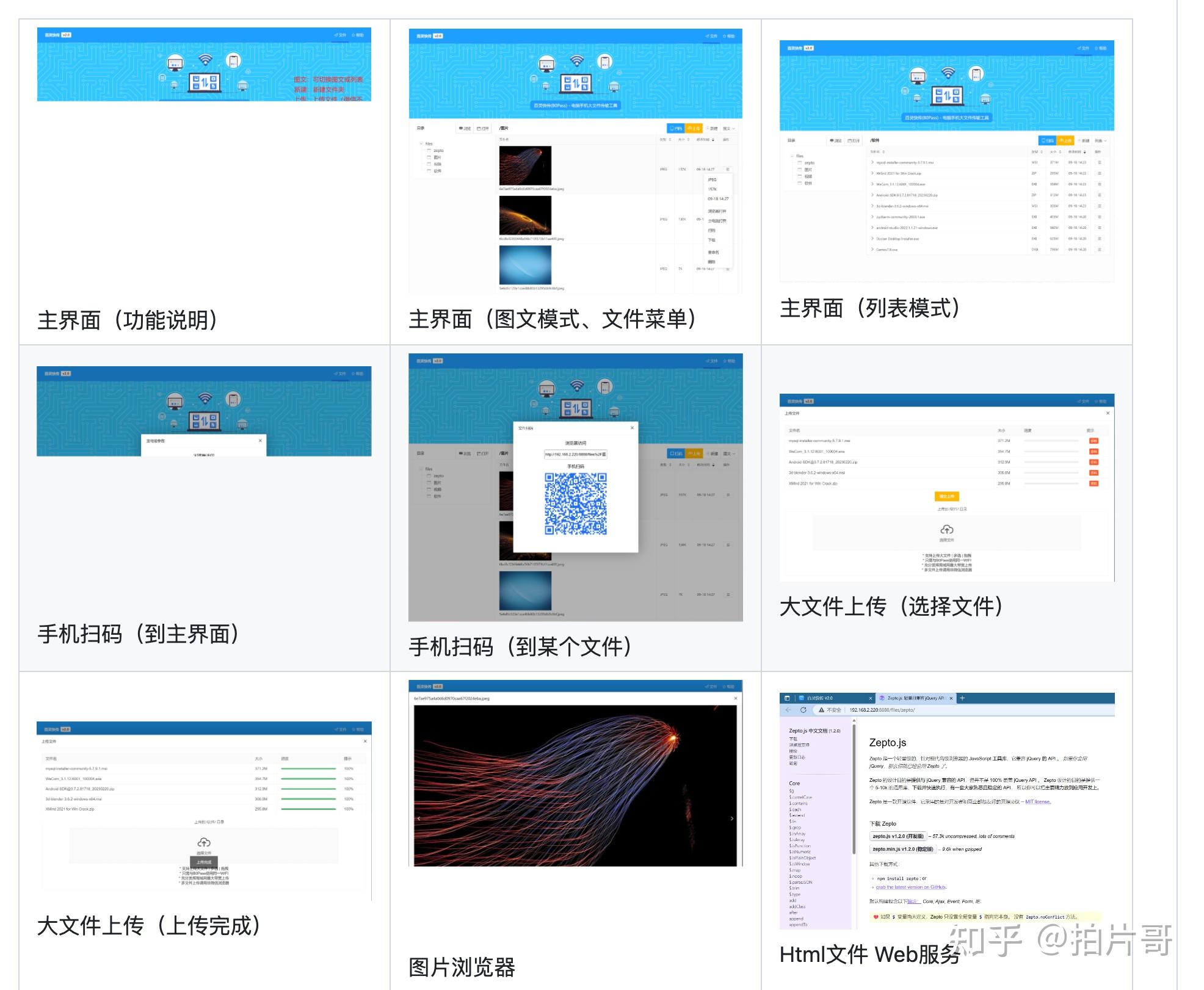This screenshot has width=1204, height=990.
Task: Open the 手机扫码（到主界面） screenshot image
Action: [x=204, y=411]
